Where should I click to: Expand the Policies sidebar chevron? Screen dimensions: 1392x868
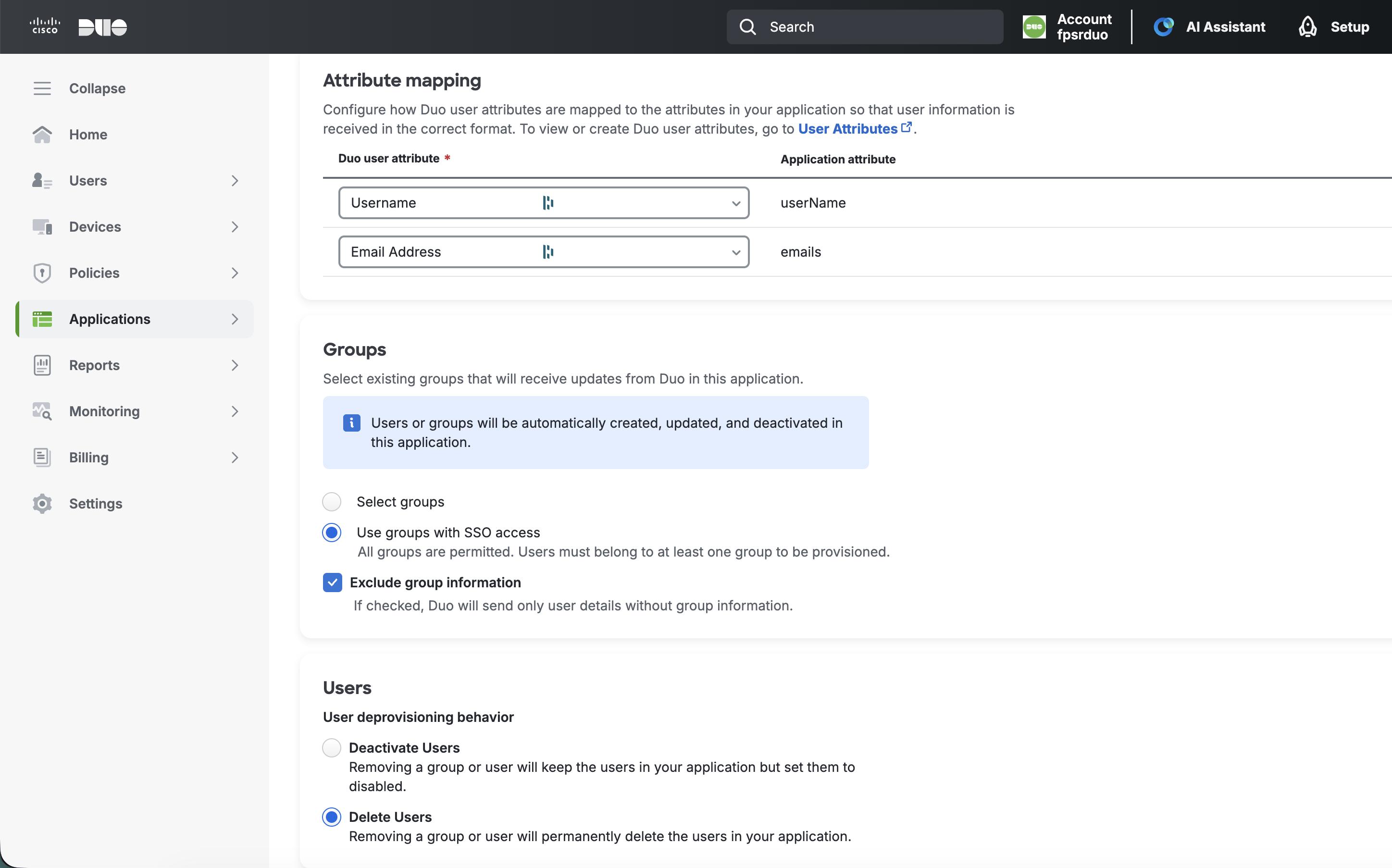point(235,273)
